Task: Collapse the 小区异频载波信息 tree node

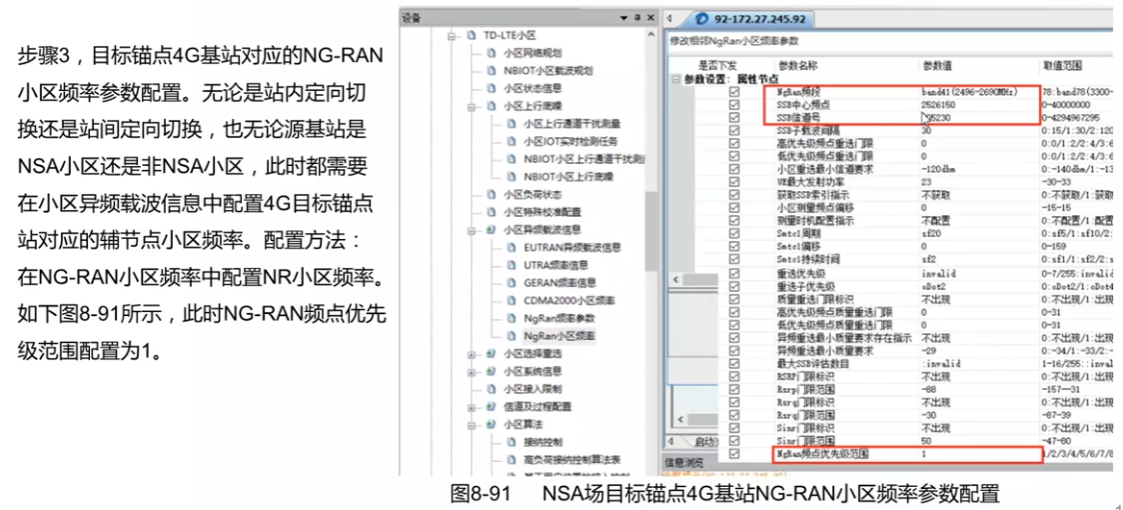Action: [x=472, y=230]
